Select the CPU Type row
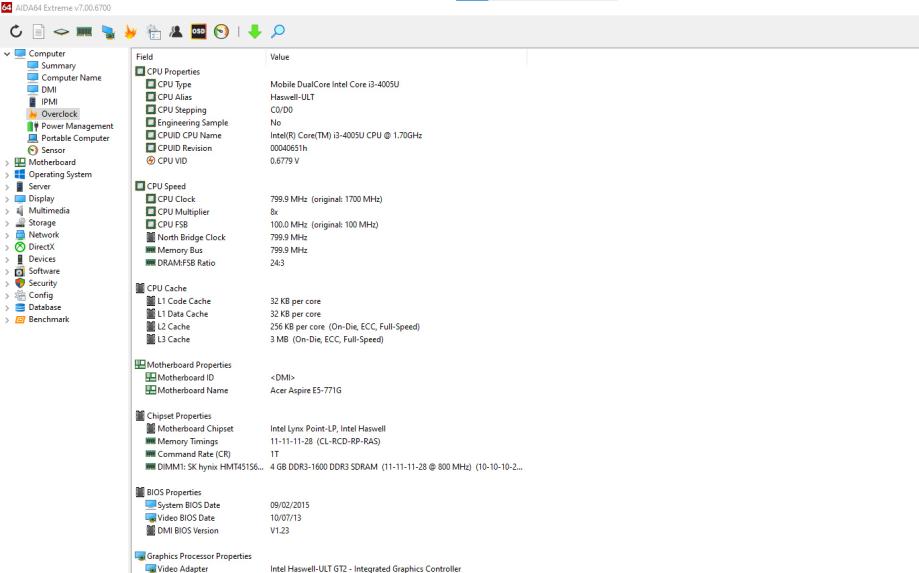The height and width of the screenshot is (573, 919). click(331, 84)
